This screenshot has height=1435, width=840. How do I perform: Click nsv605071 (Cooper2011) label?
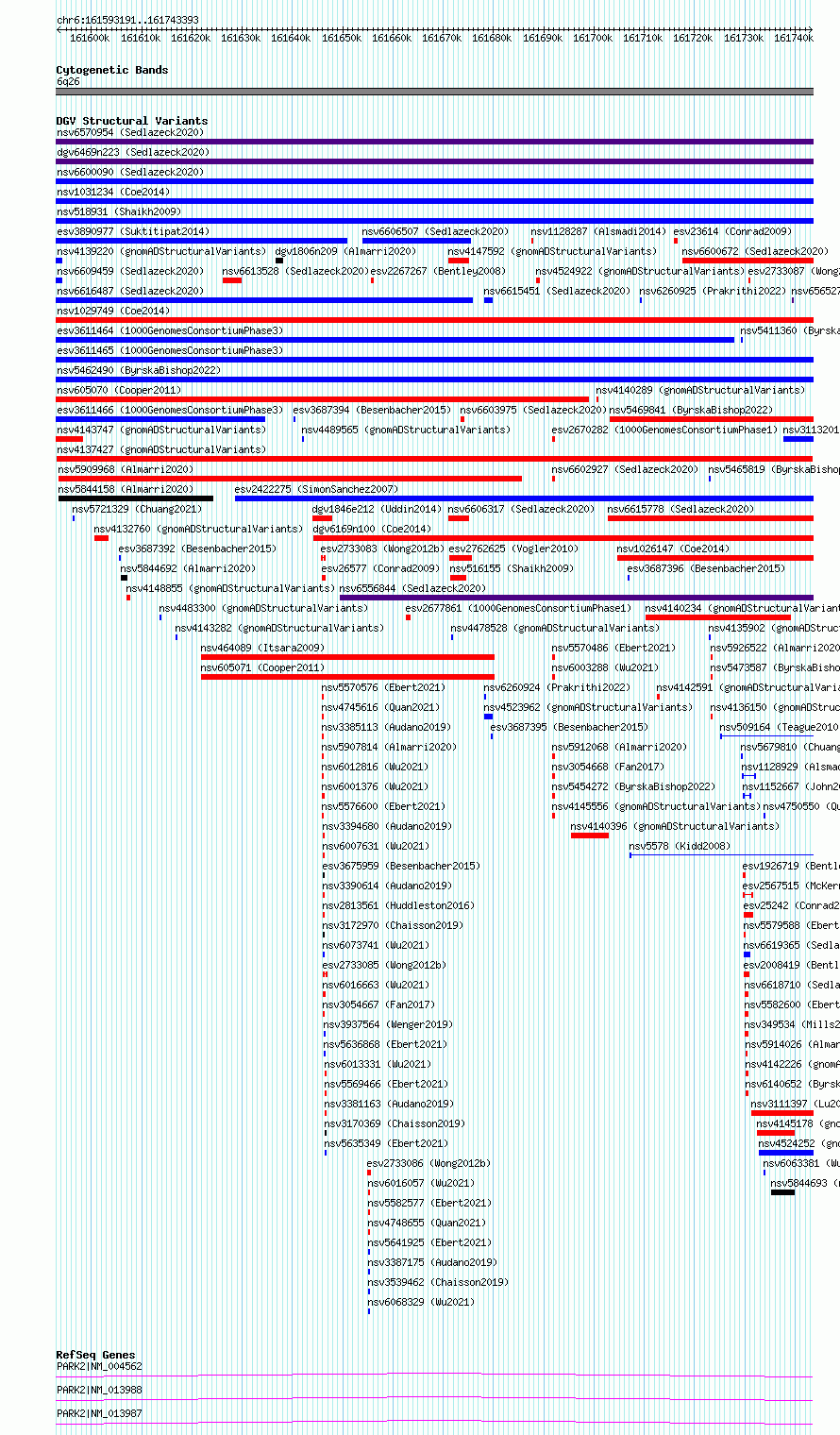click(262, 667)
